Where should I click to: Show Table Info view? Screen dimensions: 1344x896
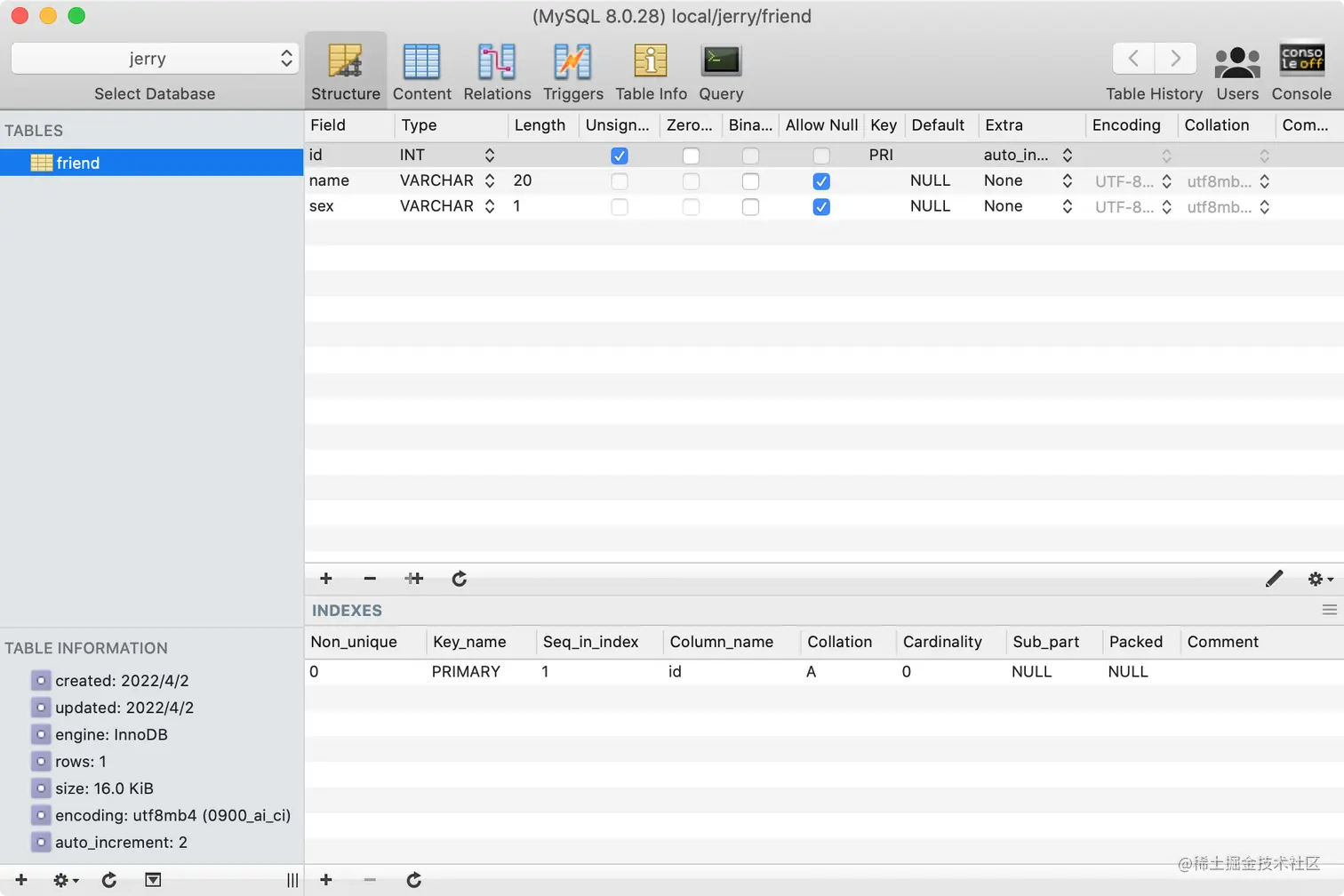coord(651,72)
